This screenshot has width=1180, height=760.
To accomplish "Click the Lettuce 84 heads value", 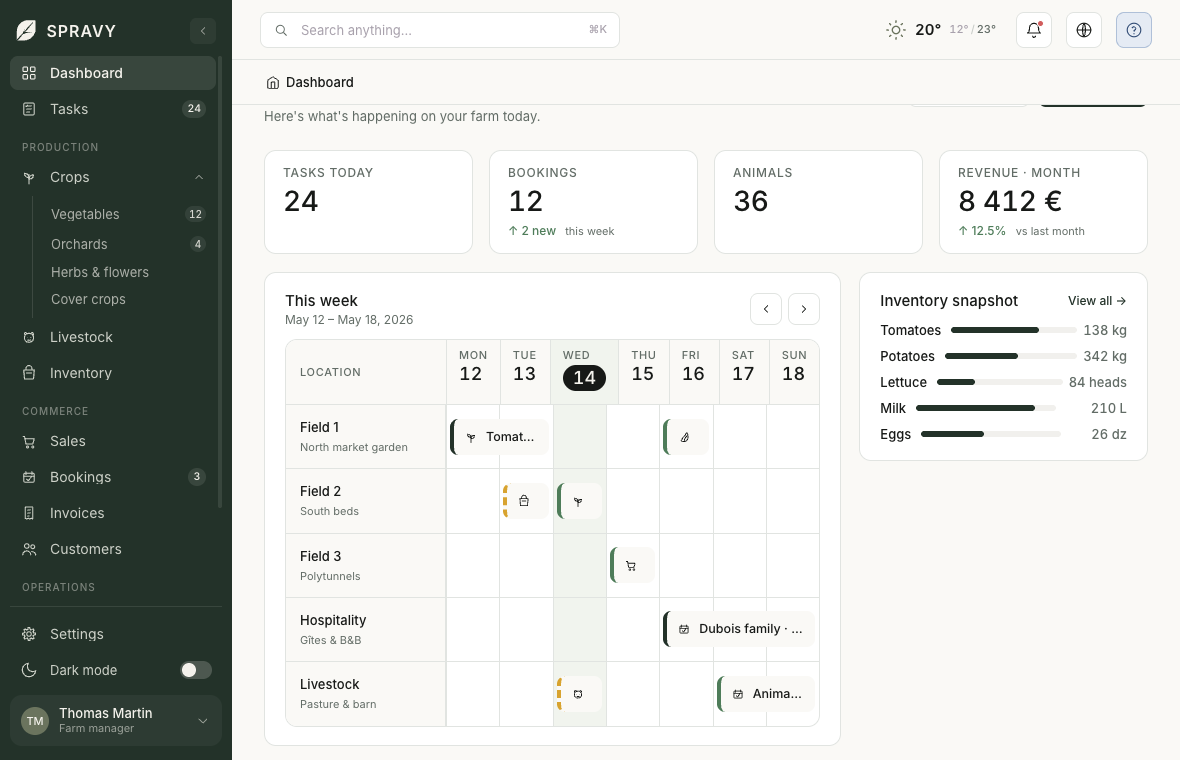I will 1098,382.
